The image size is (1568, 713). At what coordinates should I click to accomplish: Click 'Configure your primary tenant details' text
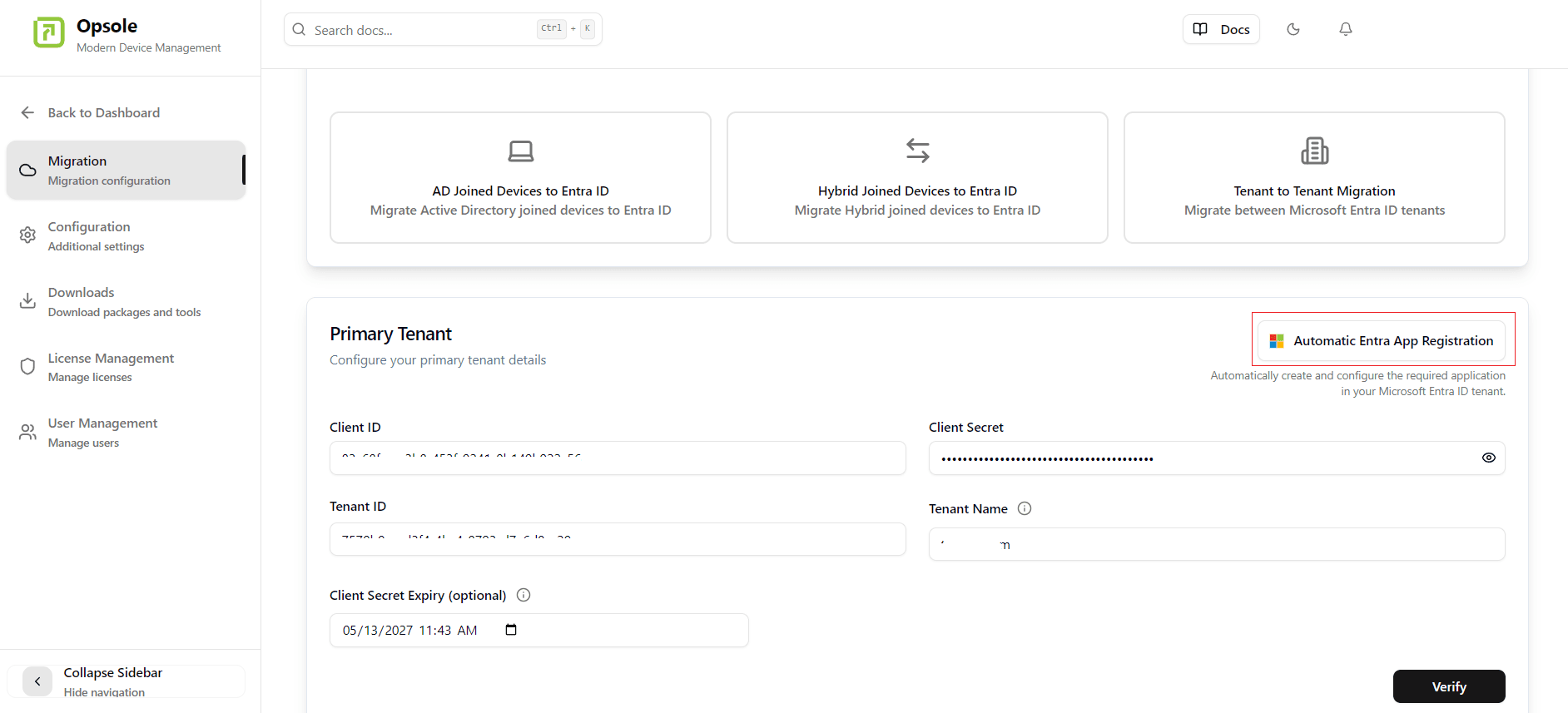click(438, 359)
